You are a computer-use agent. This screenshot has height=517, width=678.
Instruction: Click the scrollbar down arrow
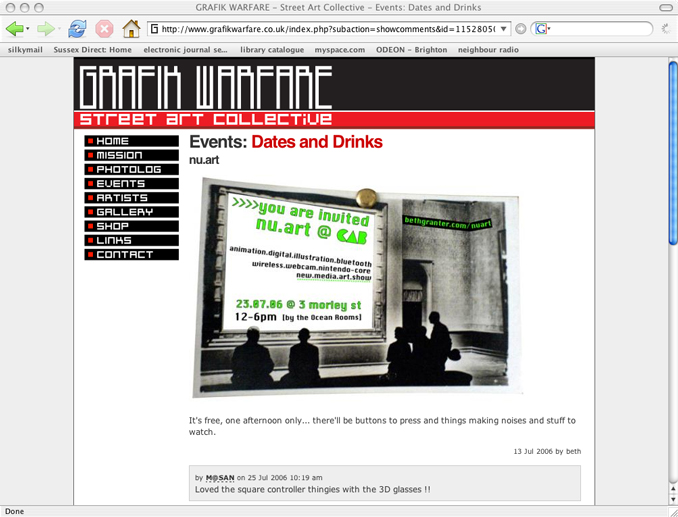point(673,499)
